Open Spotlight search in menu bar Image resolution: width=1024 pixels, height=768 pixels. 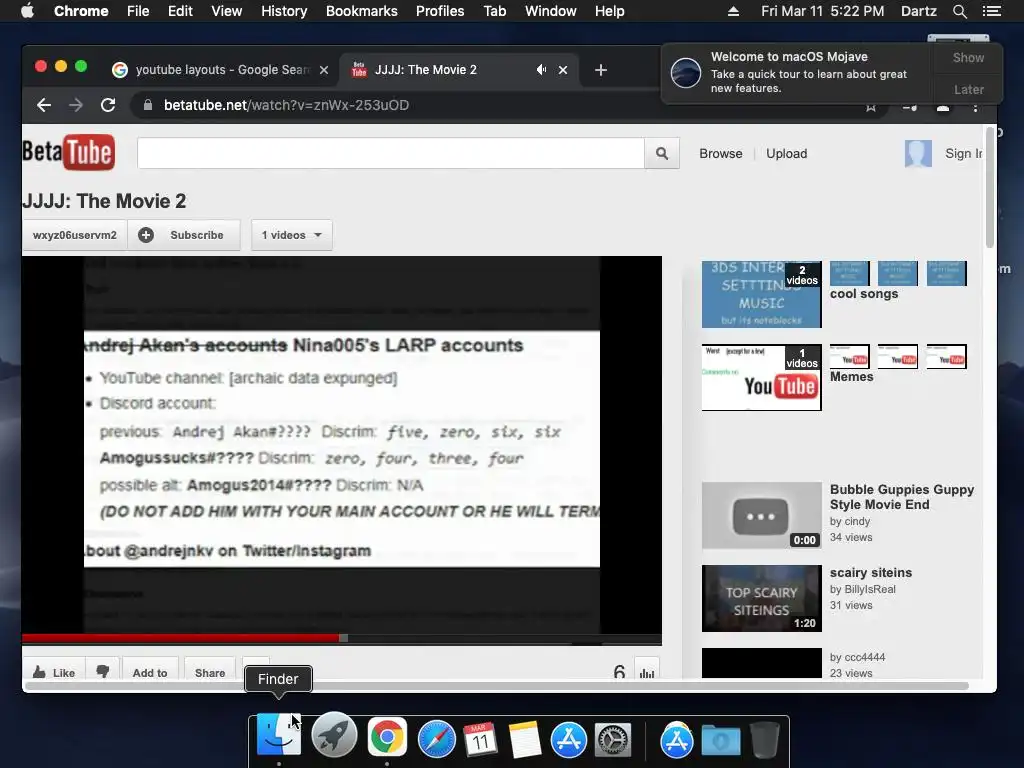[959, 11]
